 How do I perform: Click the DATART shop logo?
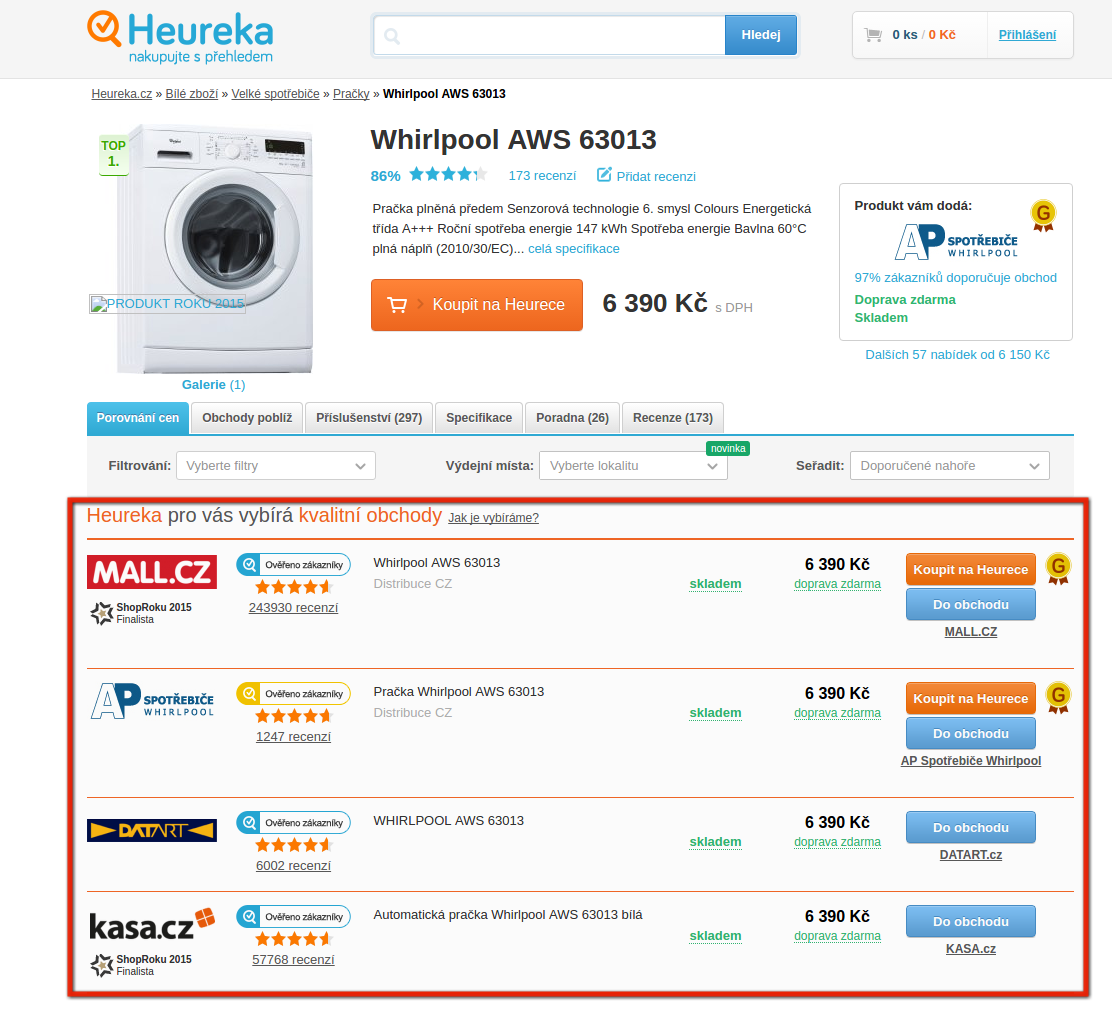(x=152, y=830)
